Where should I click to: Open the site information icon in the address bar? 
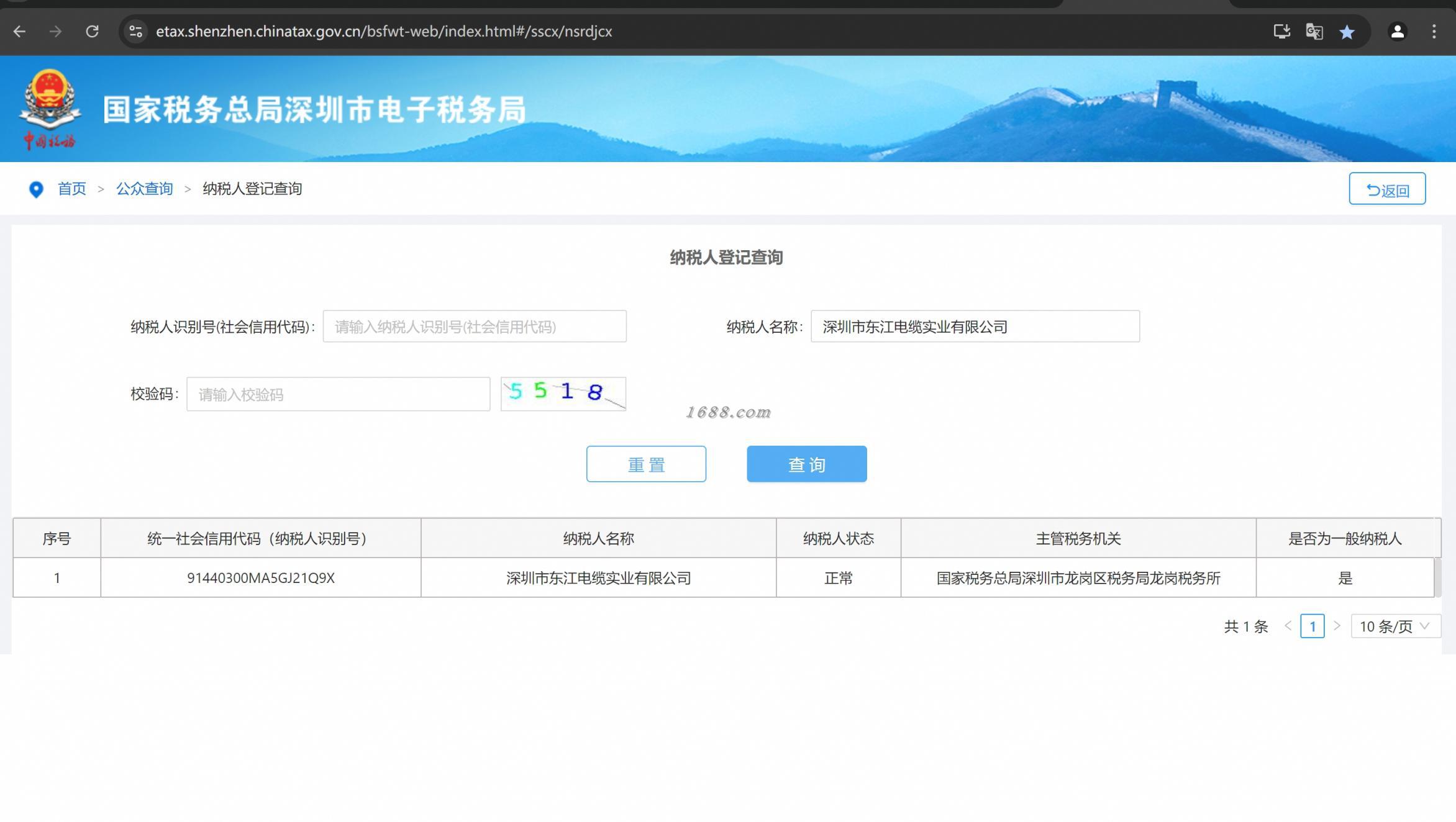click(135, 31)
